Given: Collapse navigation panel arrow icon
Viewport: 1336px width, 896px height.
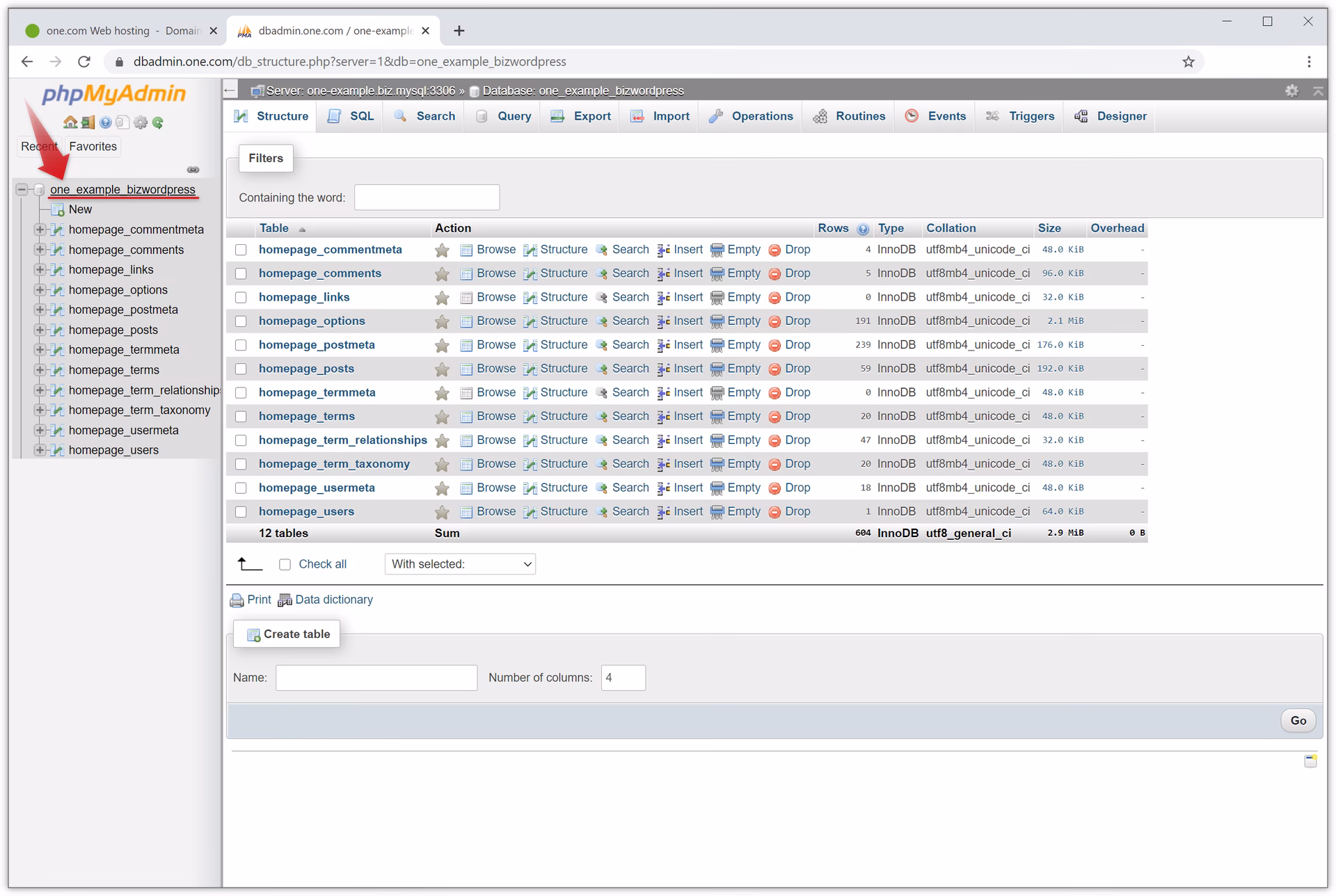Looking at the screenshot, I should (230, 90).
